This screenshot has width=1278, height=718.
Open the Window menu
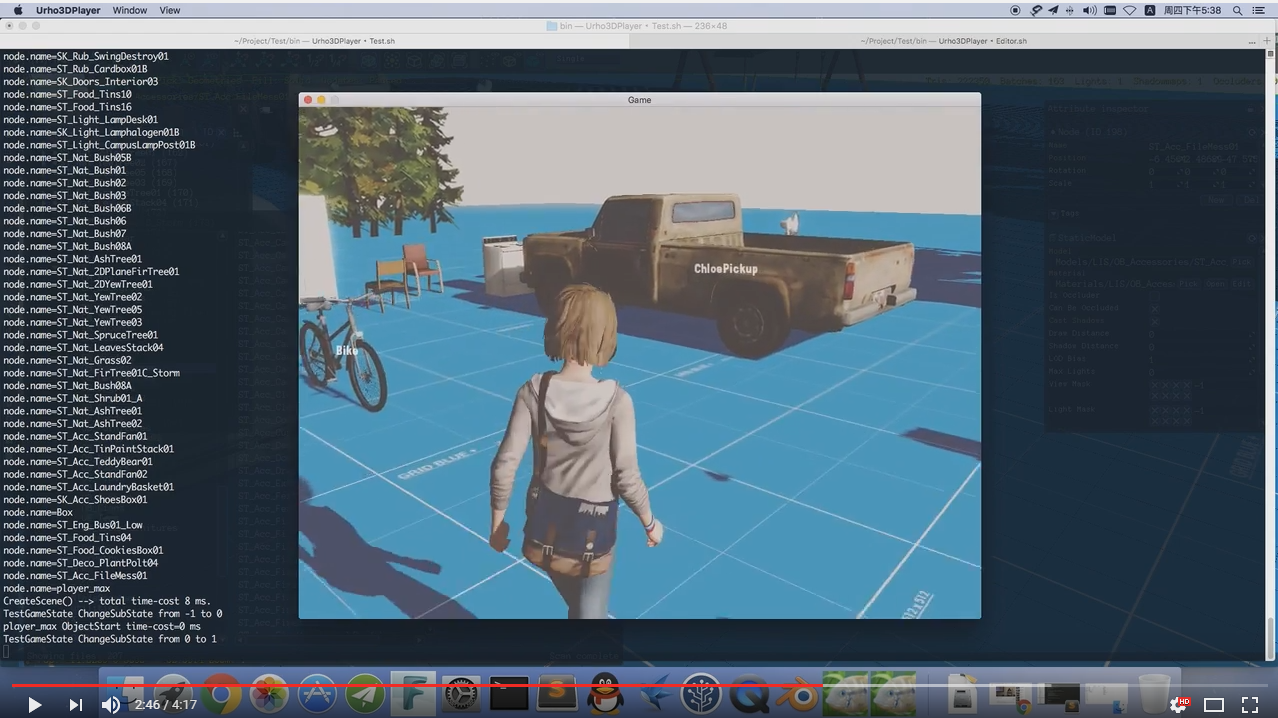tap(130, 10)
